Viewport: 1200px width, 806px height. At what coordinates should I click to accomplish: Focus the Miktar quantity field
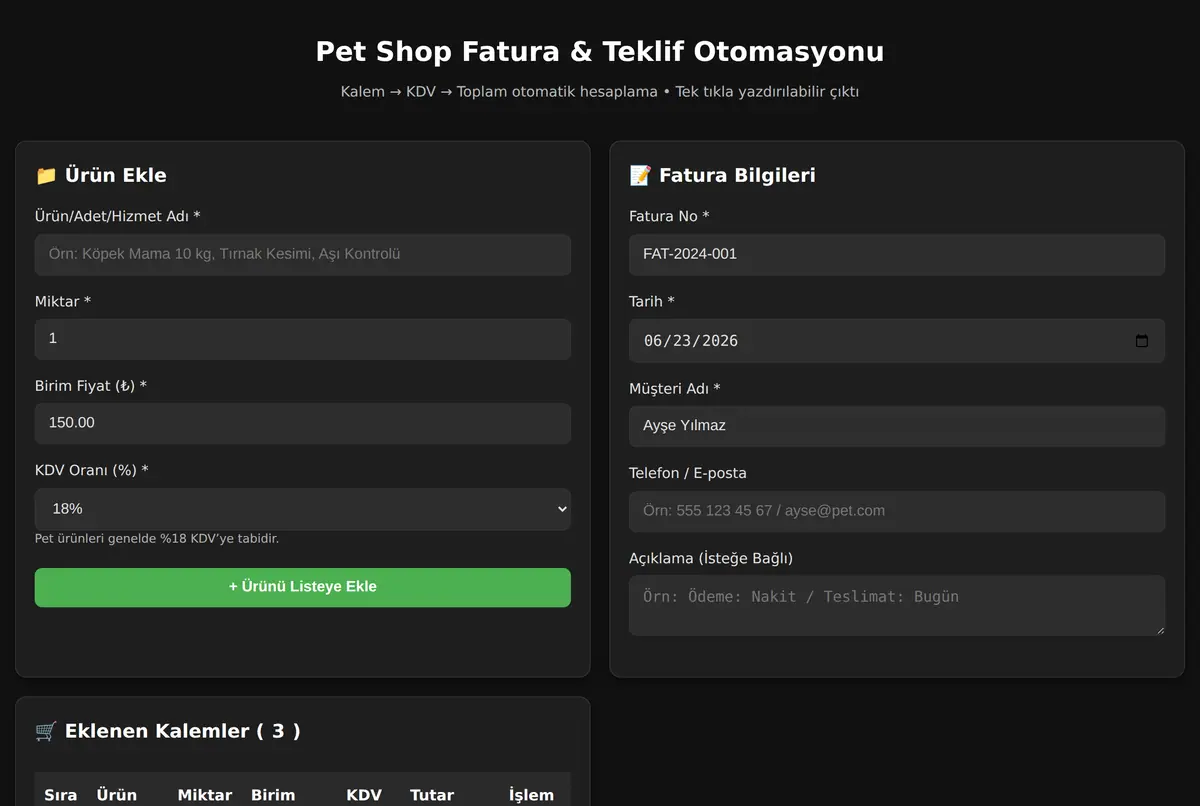[x=302, y=339]
